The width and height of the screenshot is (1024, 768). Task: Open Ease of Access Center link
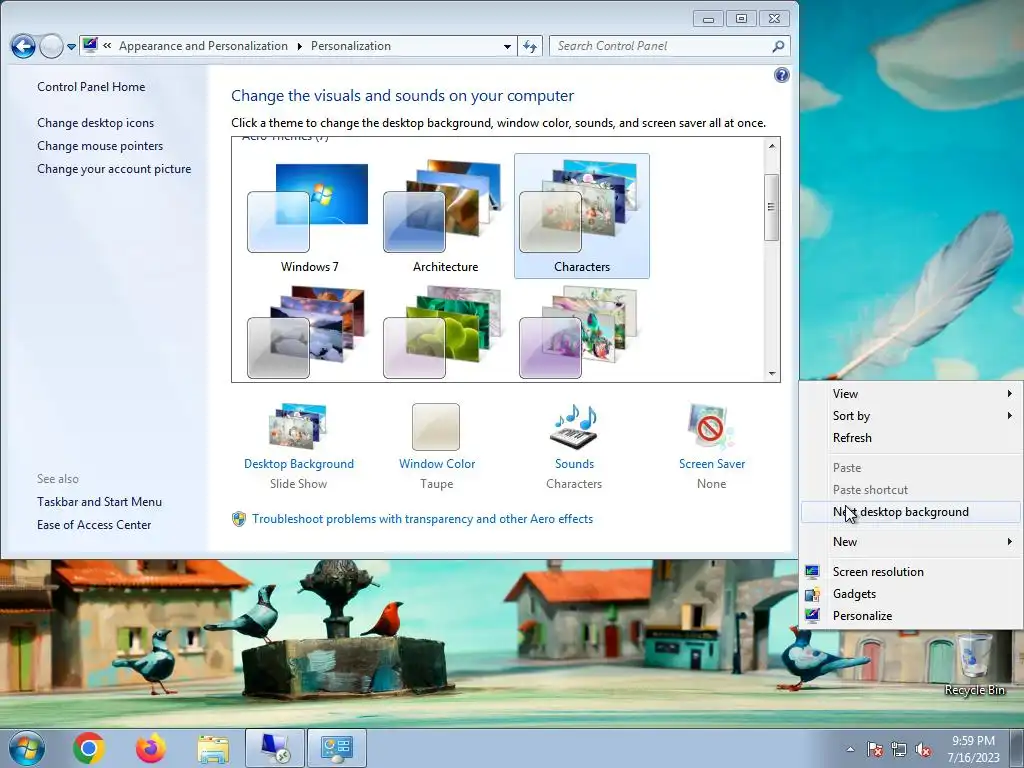click(x=94, y=524)
